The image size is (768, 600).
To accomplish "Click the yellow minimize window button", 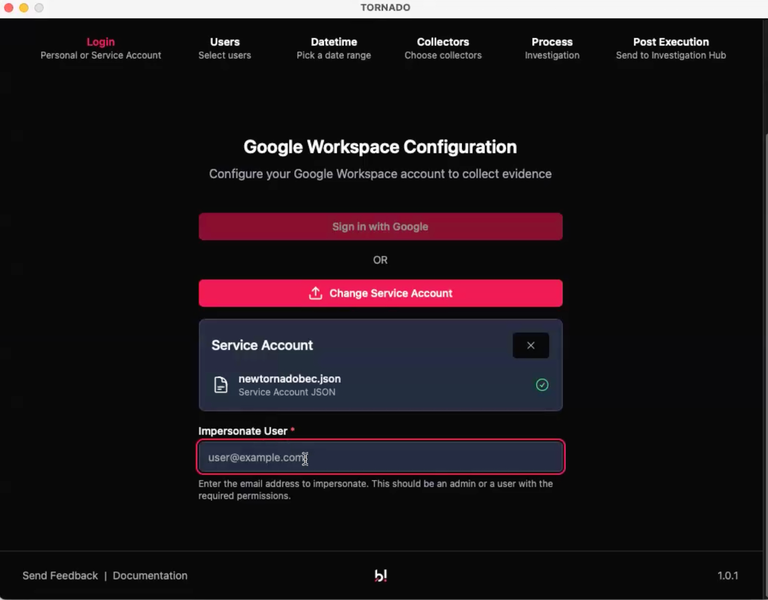I will (24, 8).
